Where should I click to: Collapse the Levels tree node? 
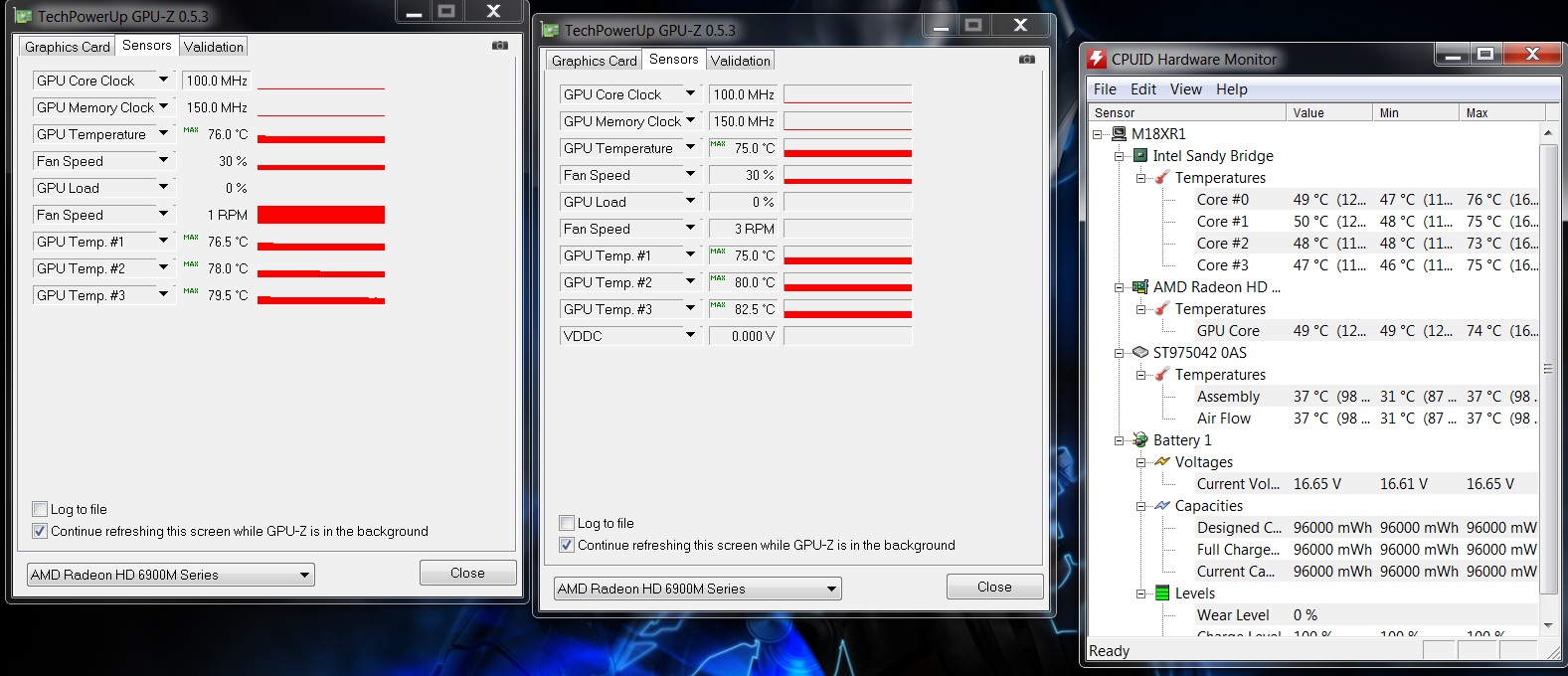[x=1141, y=593]
